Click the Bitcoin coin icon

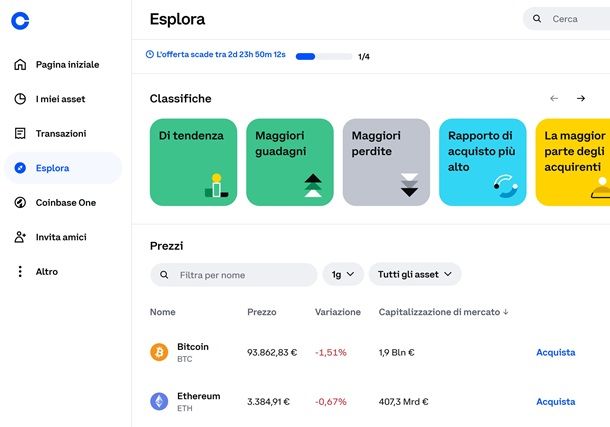tap(159, 352)
